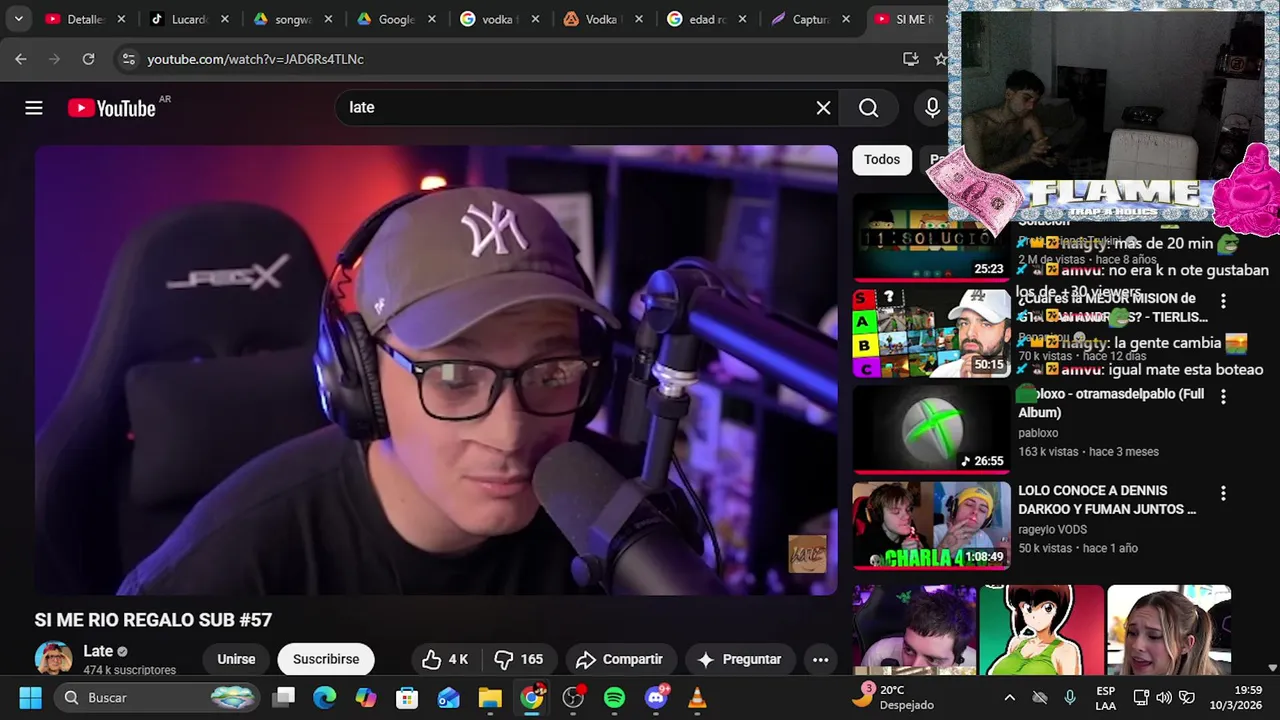Close the Captura tab

[x=846, y=19]
